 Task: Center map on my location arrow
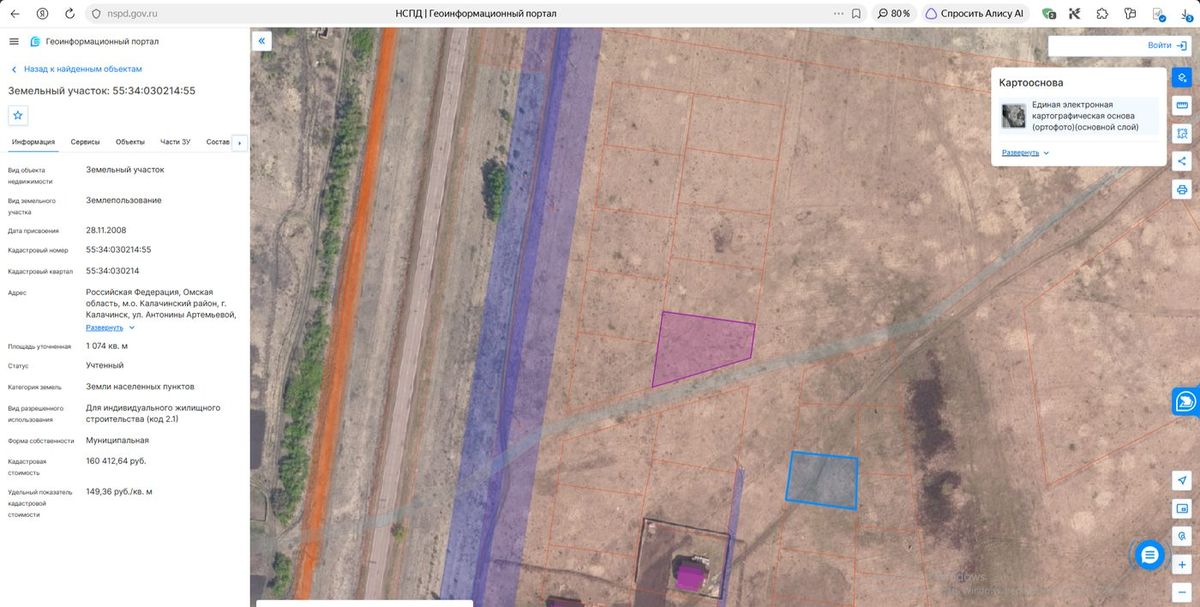1182,481
